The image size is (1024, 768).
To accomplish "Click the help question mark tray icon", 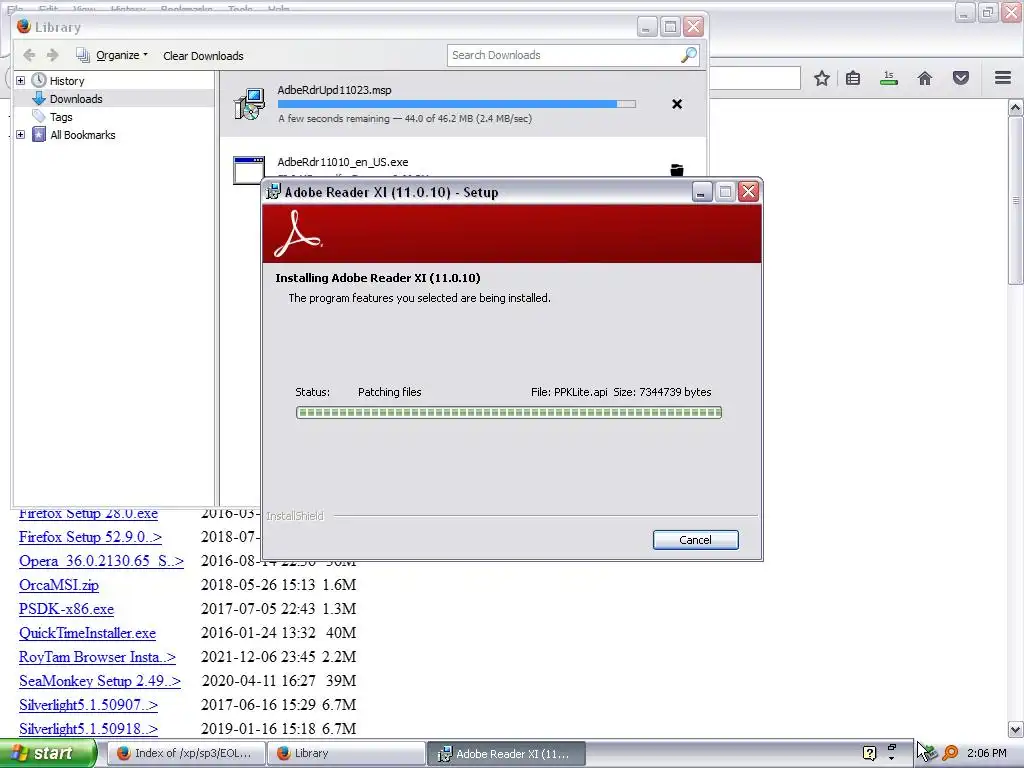I will [869, 753].
